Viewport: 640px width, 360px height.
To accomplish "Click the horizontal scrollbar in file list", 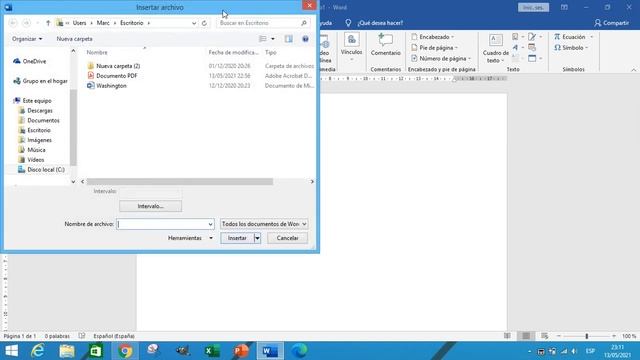I will point(180,182).
